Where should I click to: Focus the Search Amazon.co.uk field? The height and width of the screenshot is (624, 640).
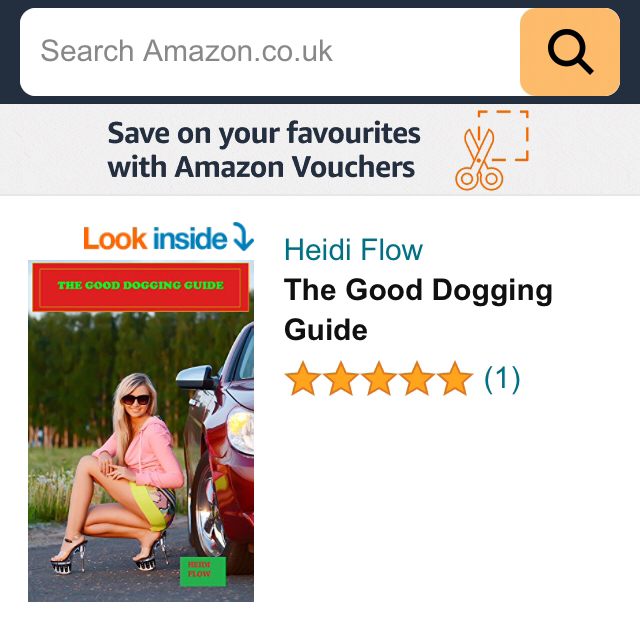click(x=270, y=52)
